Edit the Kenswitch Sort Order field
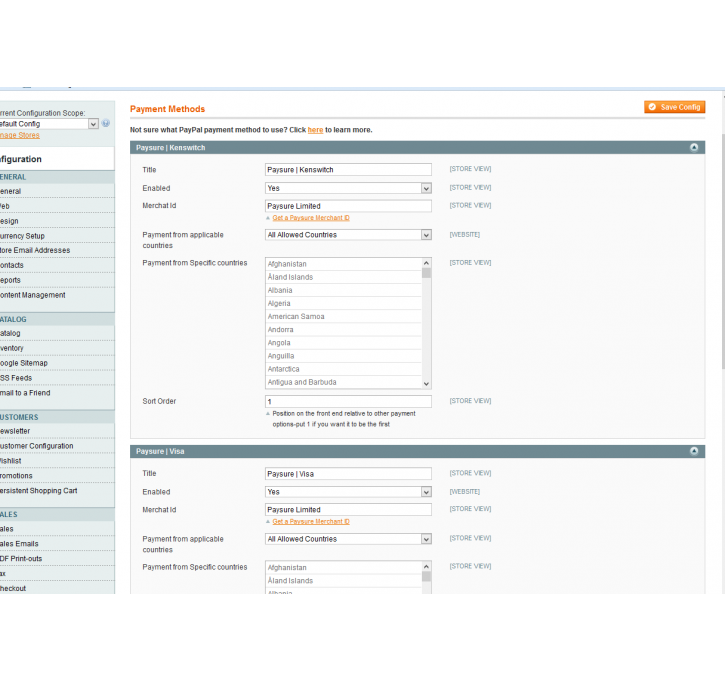This screenshot has height=680, width=725. [348, 401]
